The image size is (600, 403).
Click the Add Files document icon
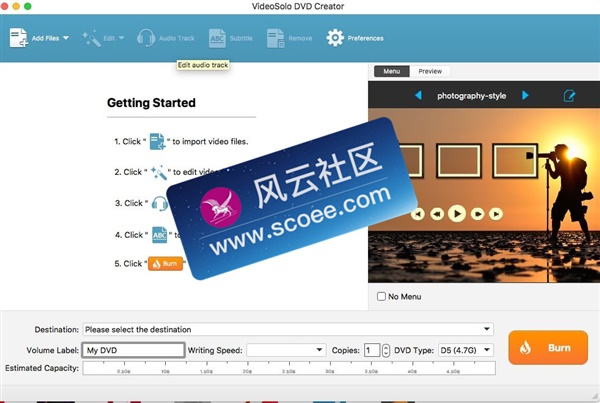click(x=18, y=38)
